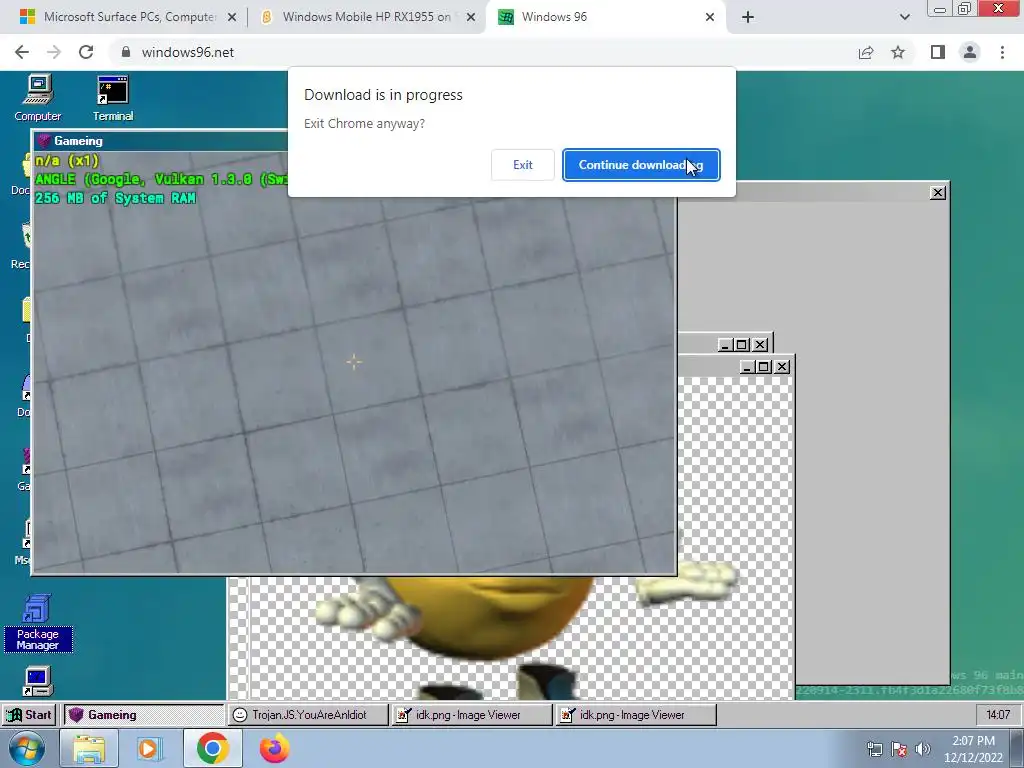The image size is (1024, 768).
Task: Open the Windows 7 Start orb
Action: click(27, 748)
